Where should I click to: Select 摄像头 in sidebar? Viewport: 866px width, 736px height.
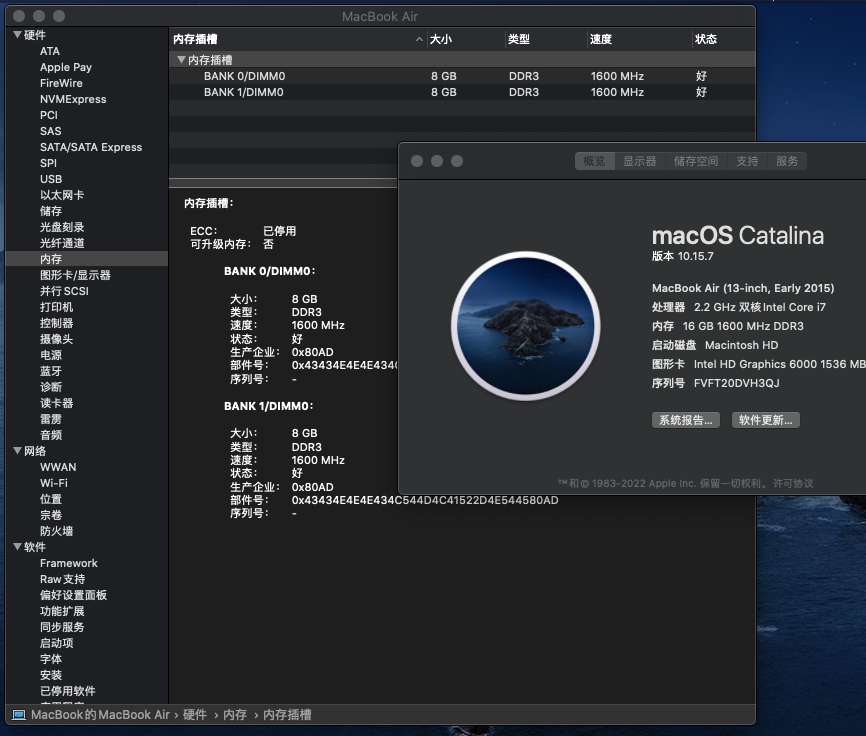[56, 339]
